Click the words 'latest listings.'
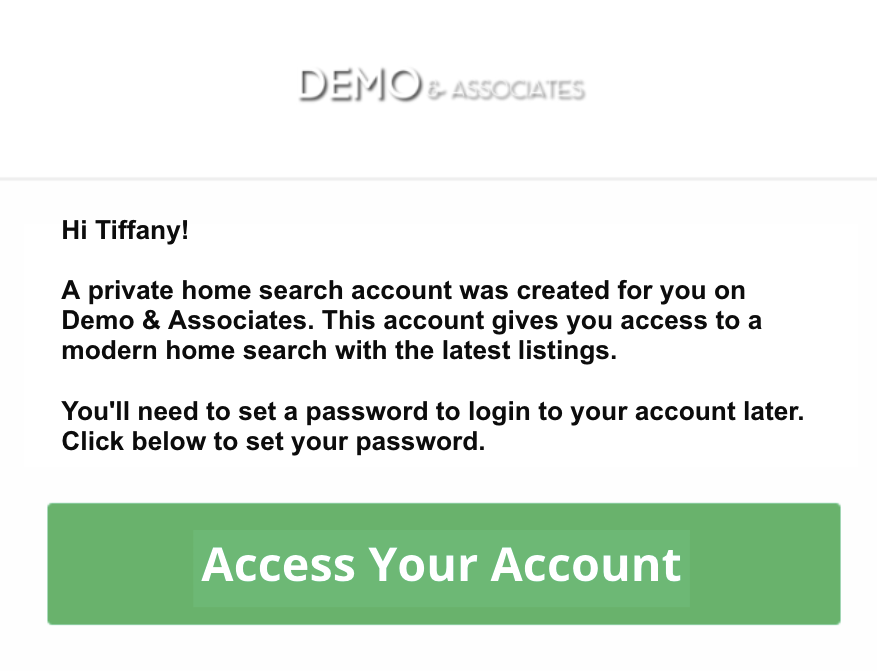This screenshot has width=877, height=671. click(x=529, y=351)
